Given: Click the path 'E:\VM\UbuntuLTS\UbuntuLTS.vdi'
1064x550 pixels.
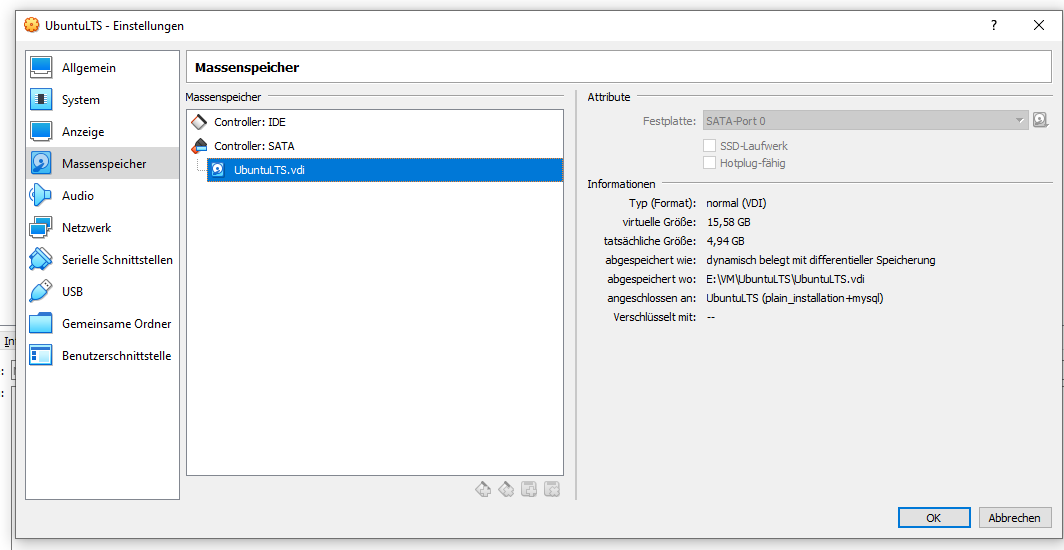Looking at the screenshot, I should tap(785, 279).
